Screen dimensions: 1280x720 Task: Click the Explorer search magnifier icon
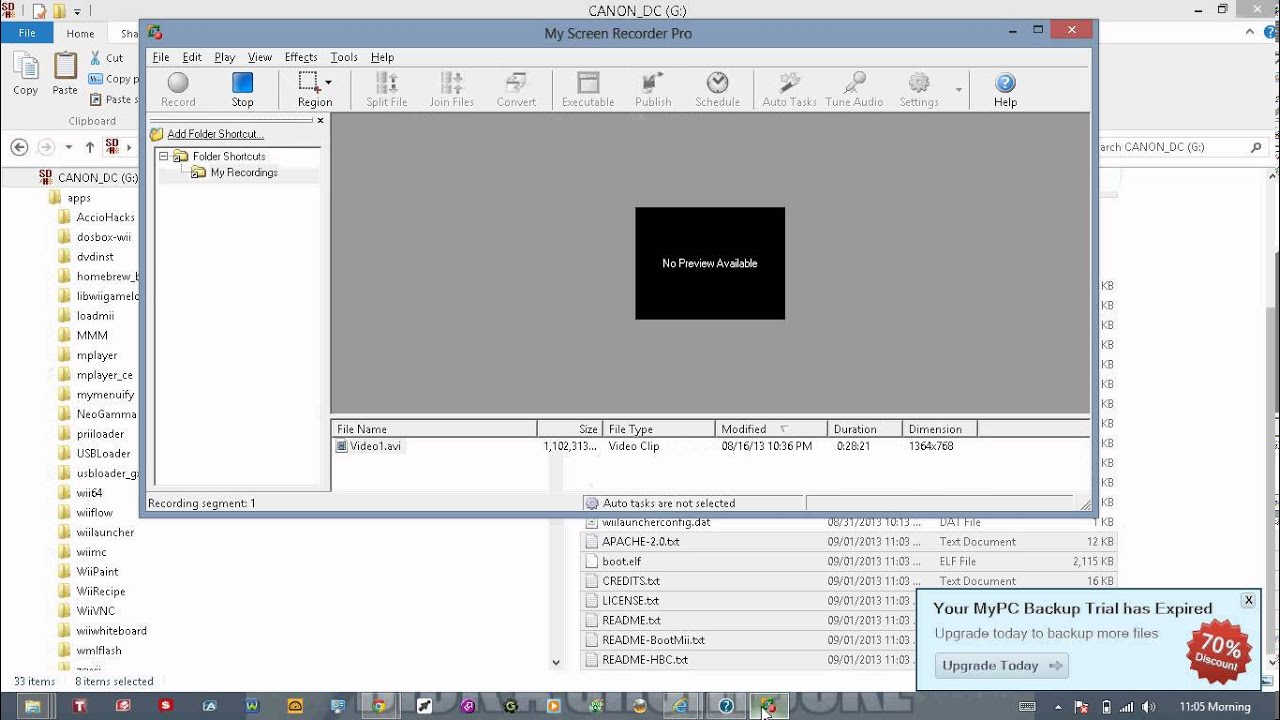(1256, 147)
